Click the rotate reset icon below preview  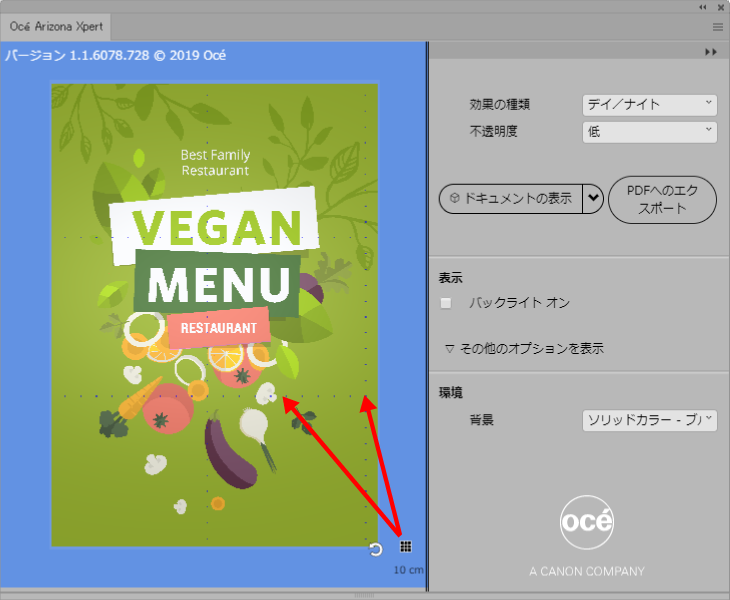click(x=375, y=550)
